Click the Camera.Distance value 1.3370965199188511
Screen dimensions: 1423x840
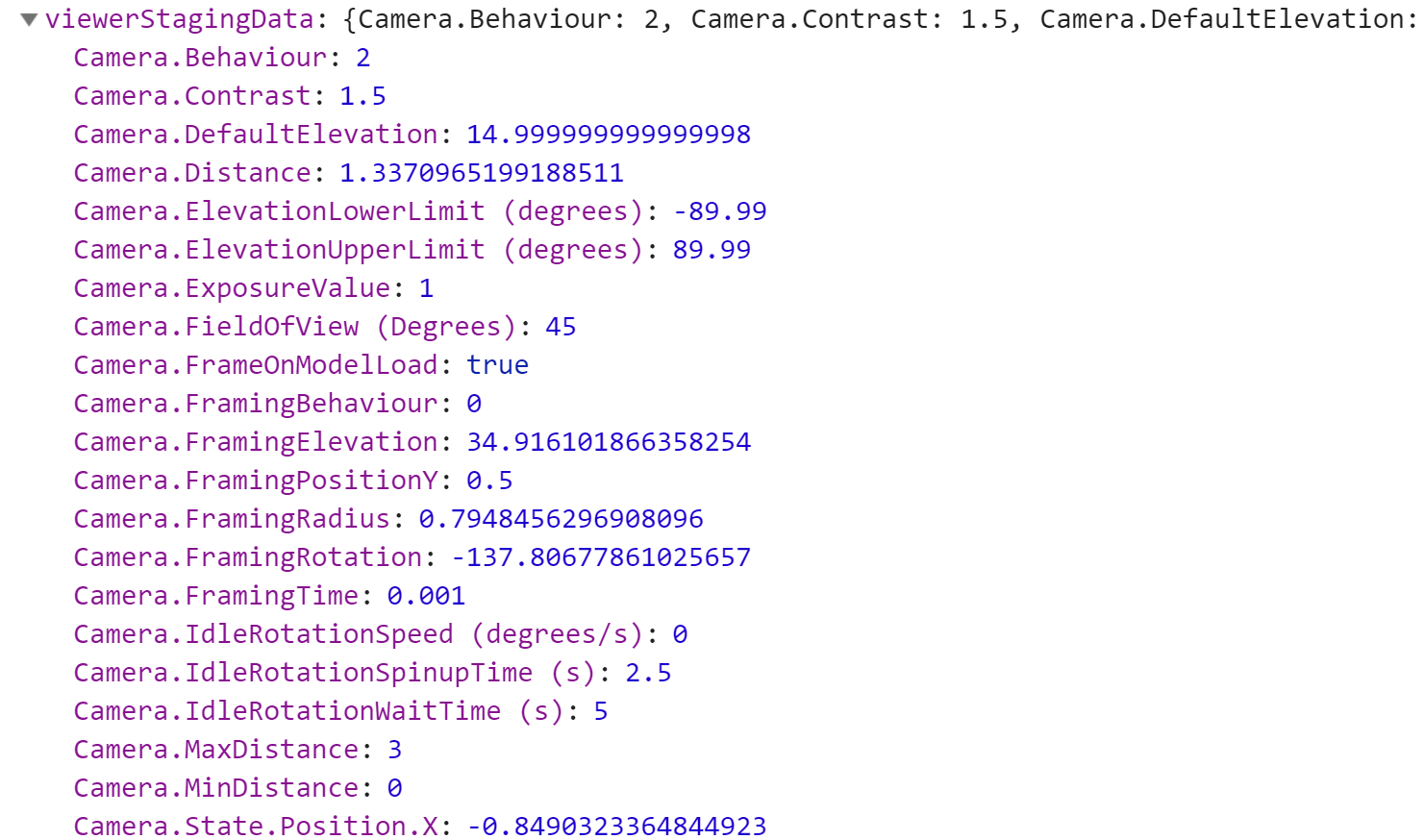click(x=482, y=173)
